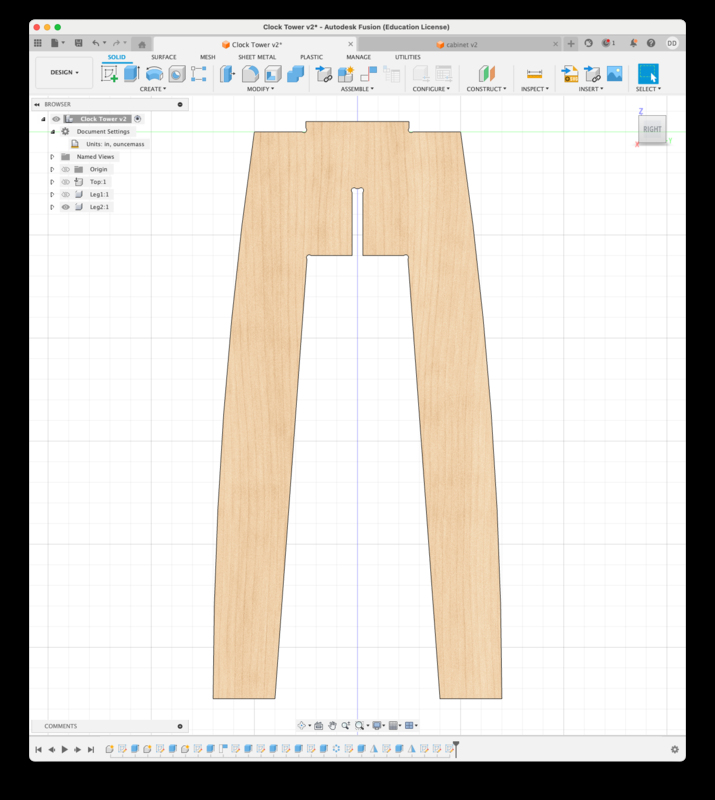Close the Clock Tower v2 tab

pyautogui.click(x=351, y=44)
